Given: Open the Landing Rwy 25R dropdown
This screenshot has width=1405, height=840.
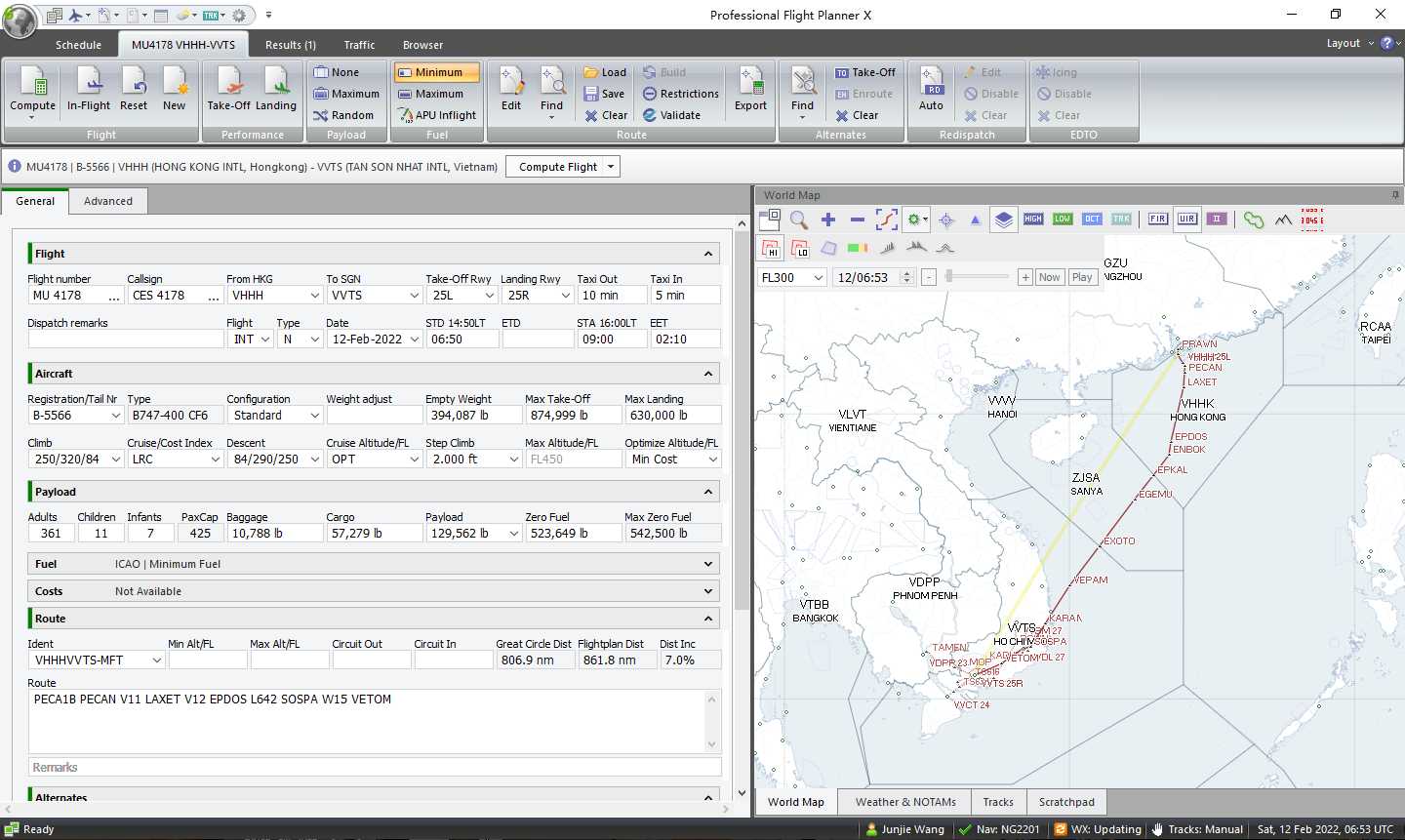Looking at the screenshot, I should click(x=564, y=296).
